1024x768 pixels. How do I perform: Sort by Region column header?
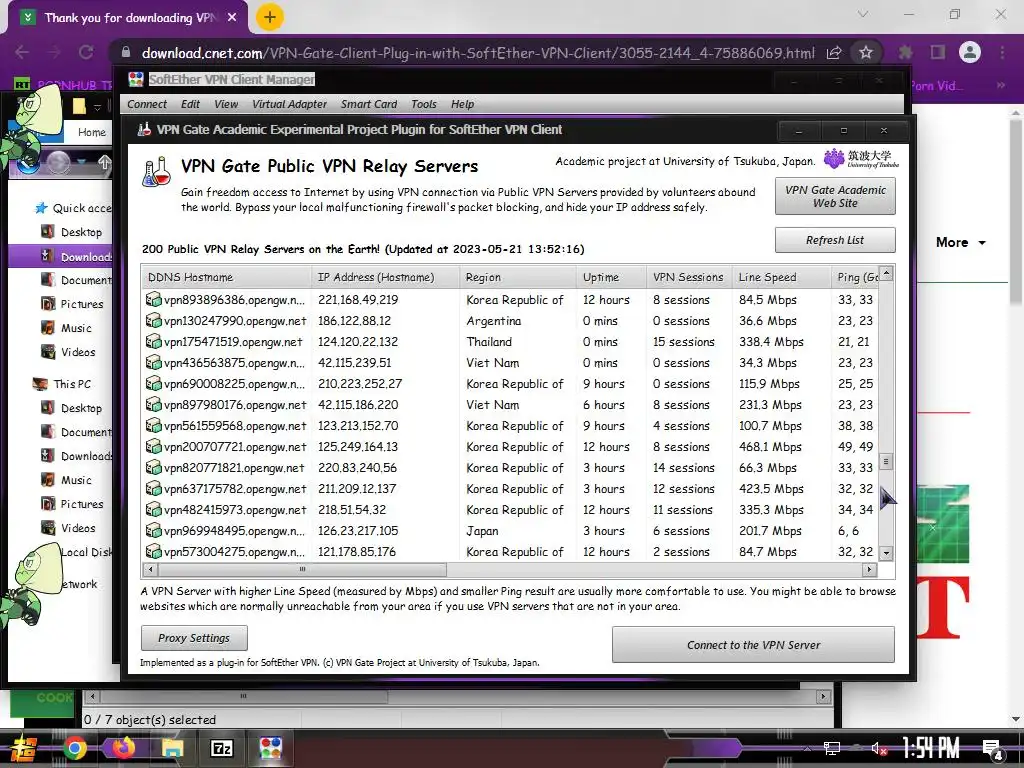pos(518,277)
